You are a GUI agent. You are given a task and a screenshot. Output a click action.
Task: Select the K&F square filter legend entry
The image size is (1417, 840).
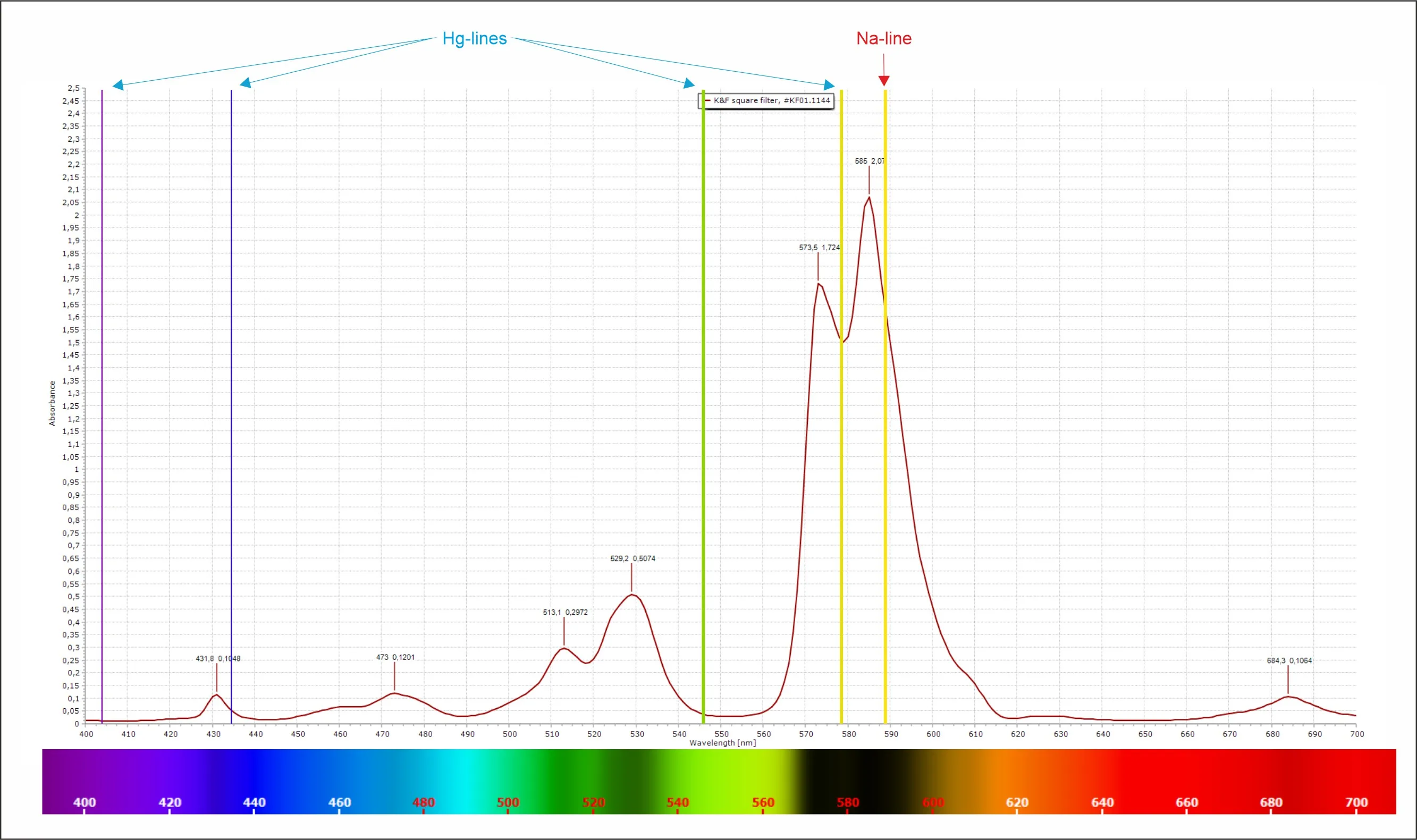(771, 101)
